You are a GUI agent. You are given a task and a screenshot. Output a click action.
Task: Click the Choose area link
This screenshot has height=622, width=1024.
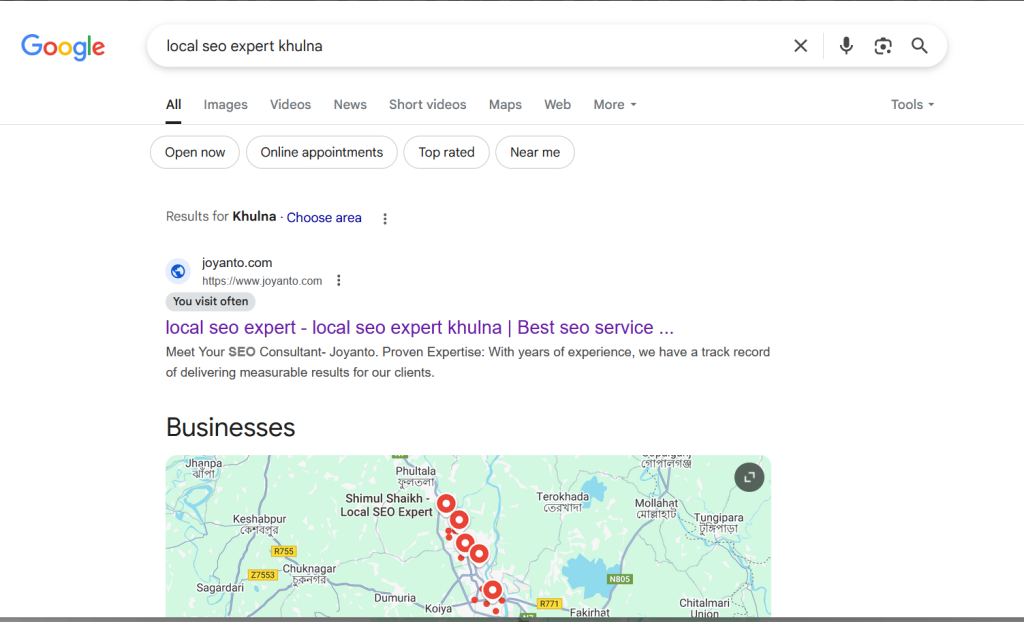(324, 218)
